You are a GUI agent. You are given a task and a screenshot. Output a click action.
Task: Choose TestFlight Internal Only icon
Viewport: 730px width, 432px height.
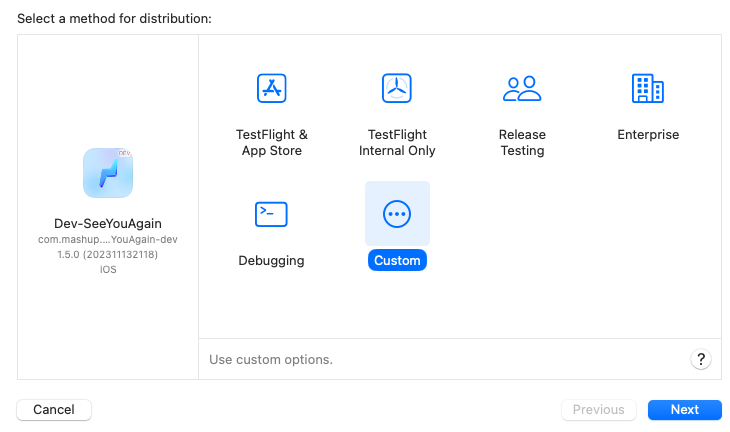pos(397,88)
